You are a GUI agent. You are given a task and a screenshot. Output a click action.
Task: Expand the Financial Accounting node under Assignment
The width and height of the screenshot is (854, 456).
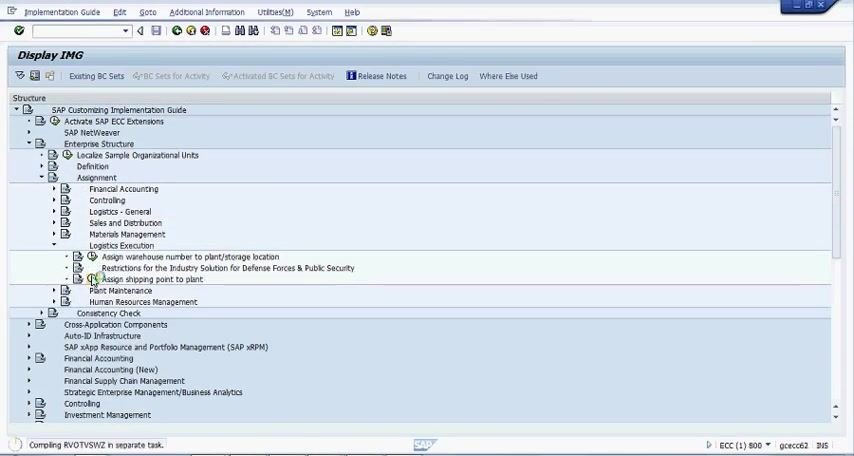[54, 189]
